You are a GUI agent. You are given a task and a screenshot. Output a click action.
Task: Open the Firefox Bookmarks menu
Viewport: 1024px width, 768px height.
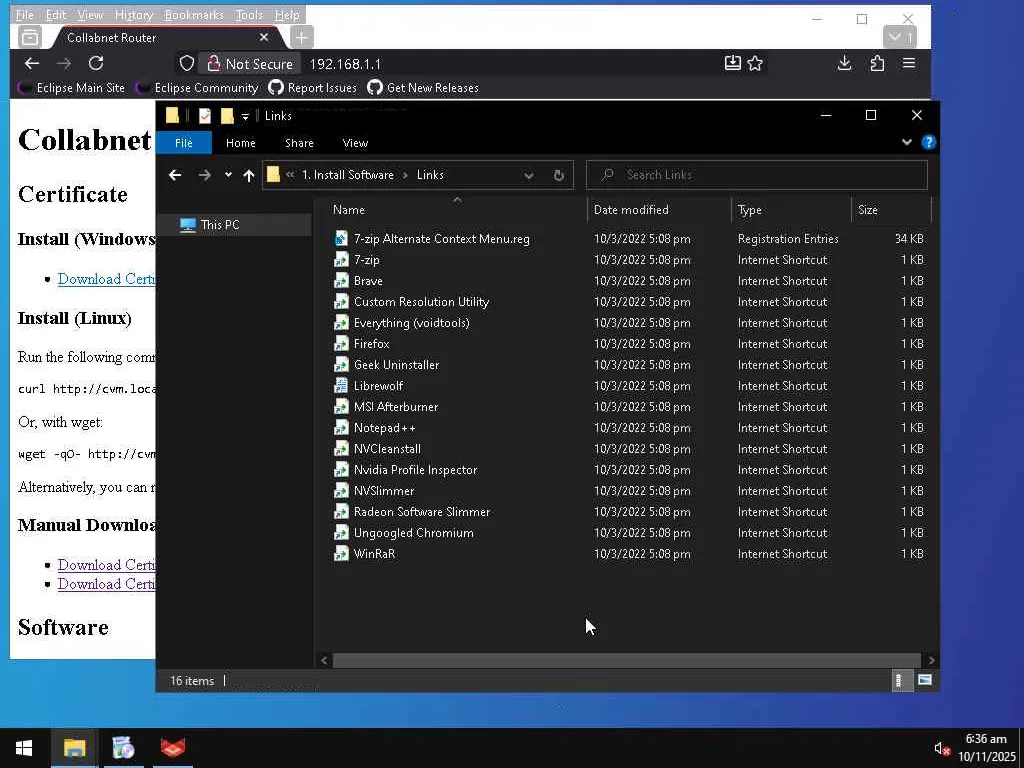coord(194,14)
